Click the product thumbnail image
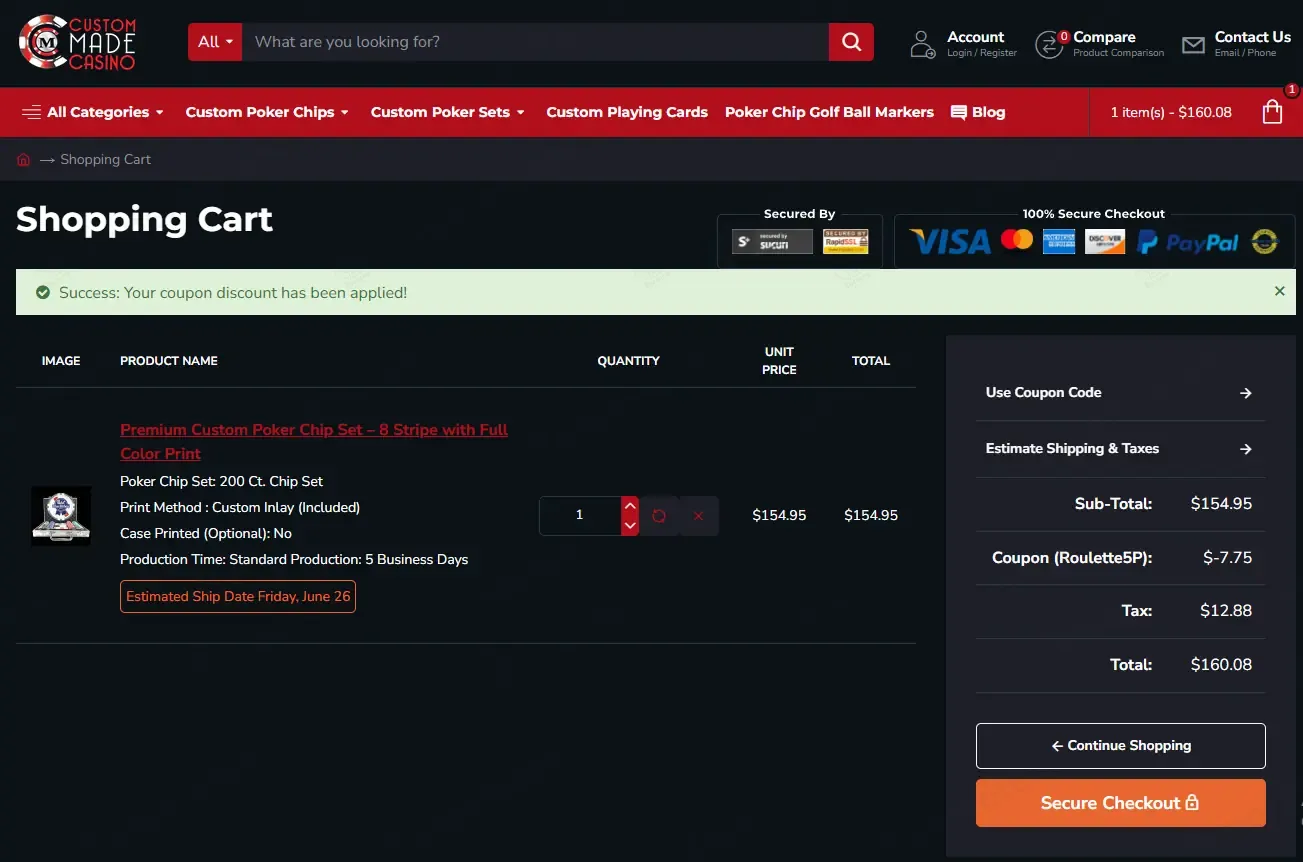The height and width of the screenshot is (862, 1303). click(x=61, y=516)
